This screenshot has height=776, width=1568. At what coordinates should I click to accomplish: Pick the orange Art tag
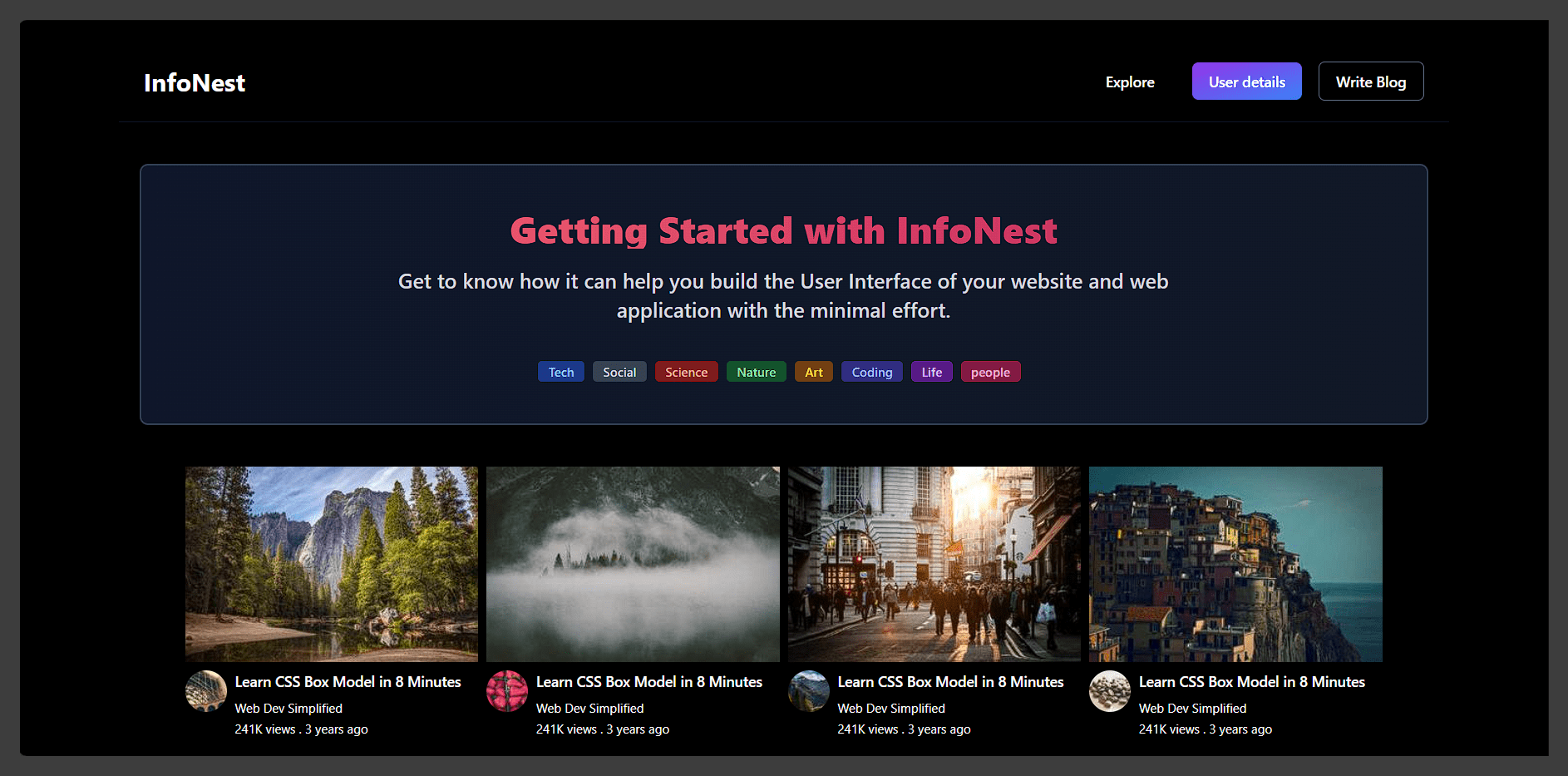click(x=813, y=372)
